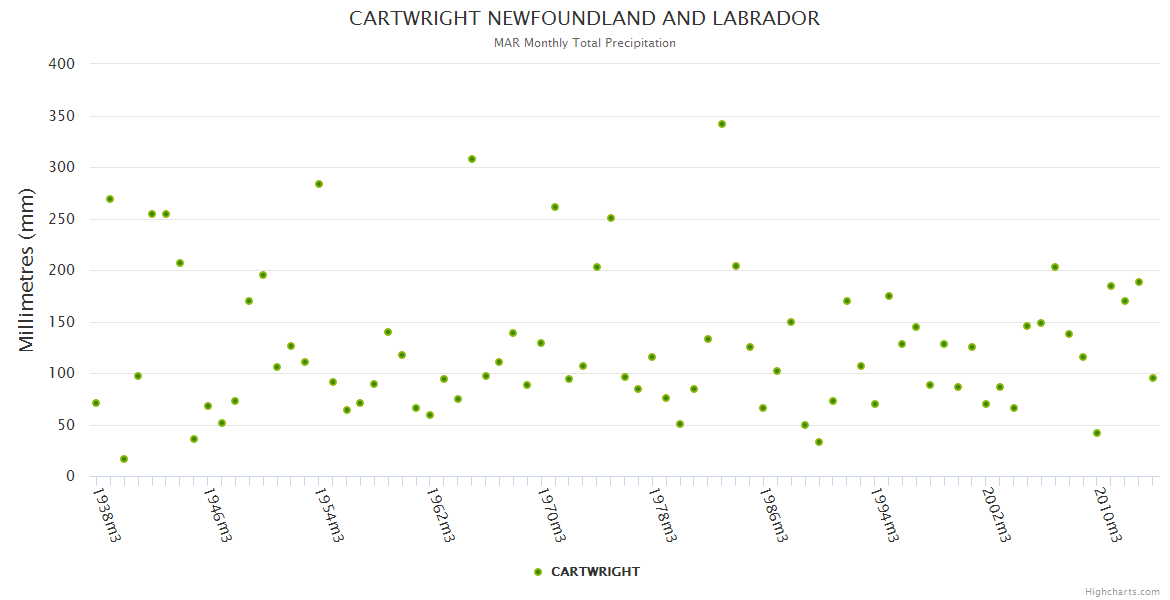Screen dimensions: 1170x600
Task: Click the 400 y-axis tick label
Action: coord(62,64)
